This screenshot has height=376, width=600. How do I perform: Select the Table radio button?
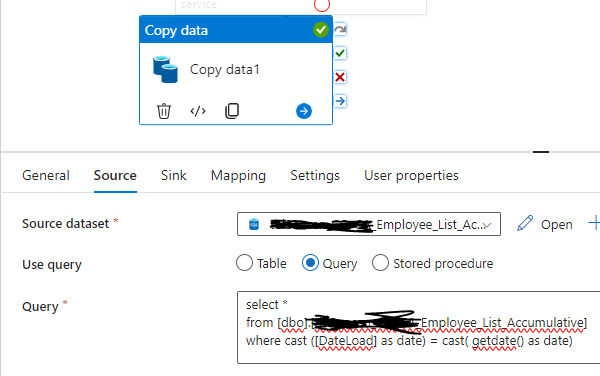[x=244, y=263]
